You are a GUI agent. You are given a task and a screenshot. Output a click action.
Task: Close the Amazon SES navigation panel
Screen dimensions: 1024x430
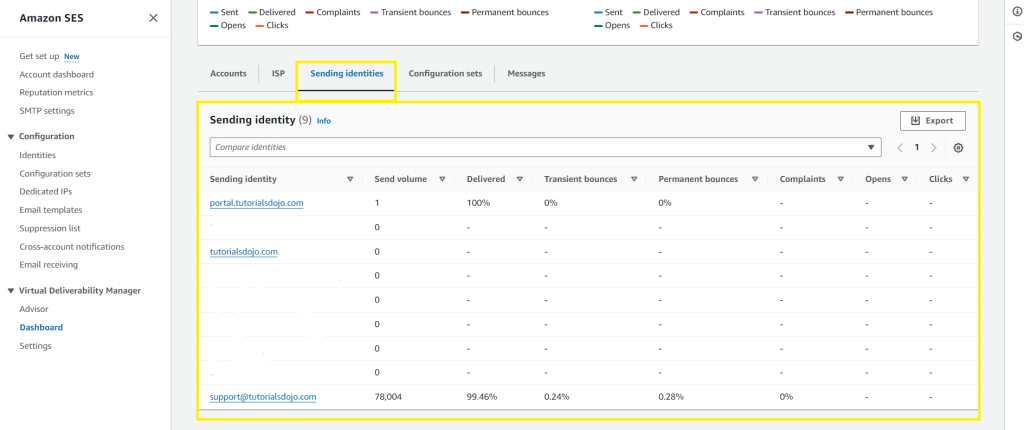point(153,18)
